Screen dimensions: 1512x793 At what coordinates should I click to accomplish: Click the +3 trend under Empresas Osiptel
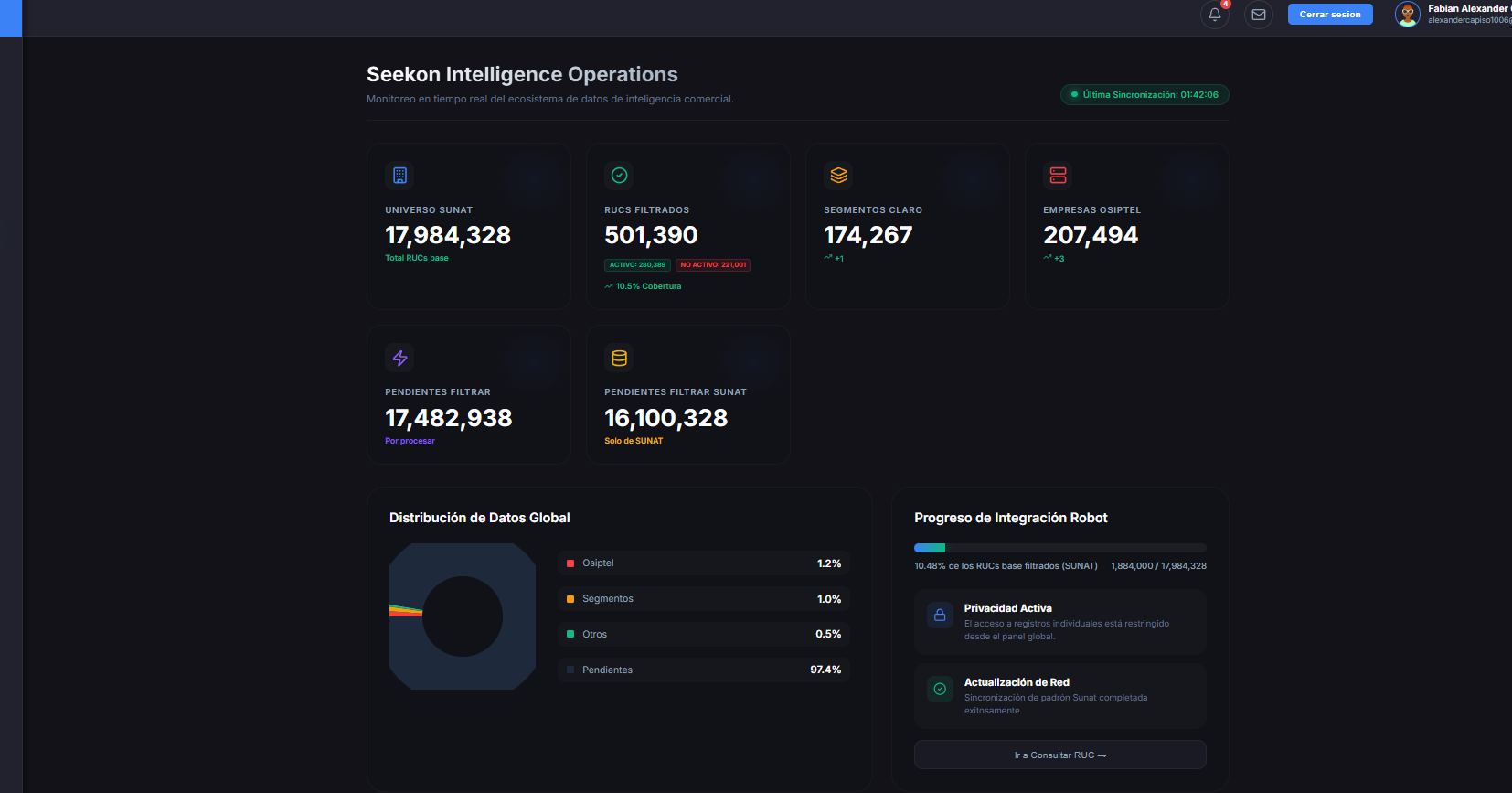[x=1054, y=258]
